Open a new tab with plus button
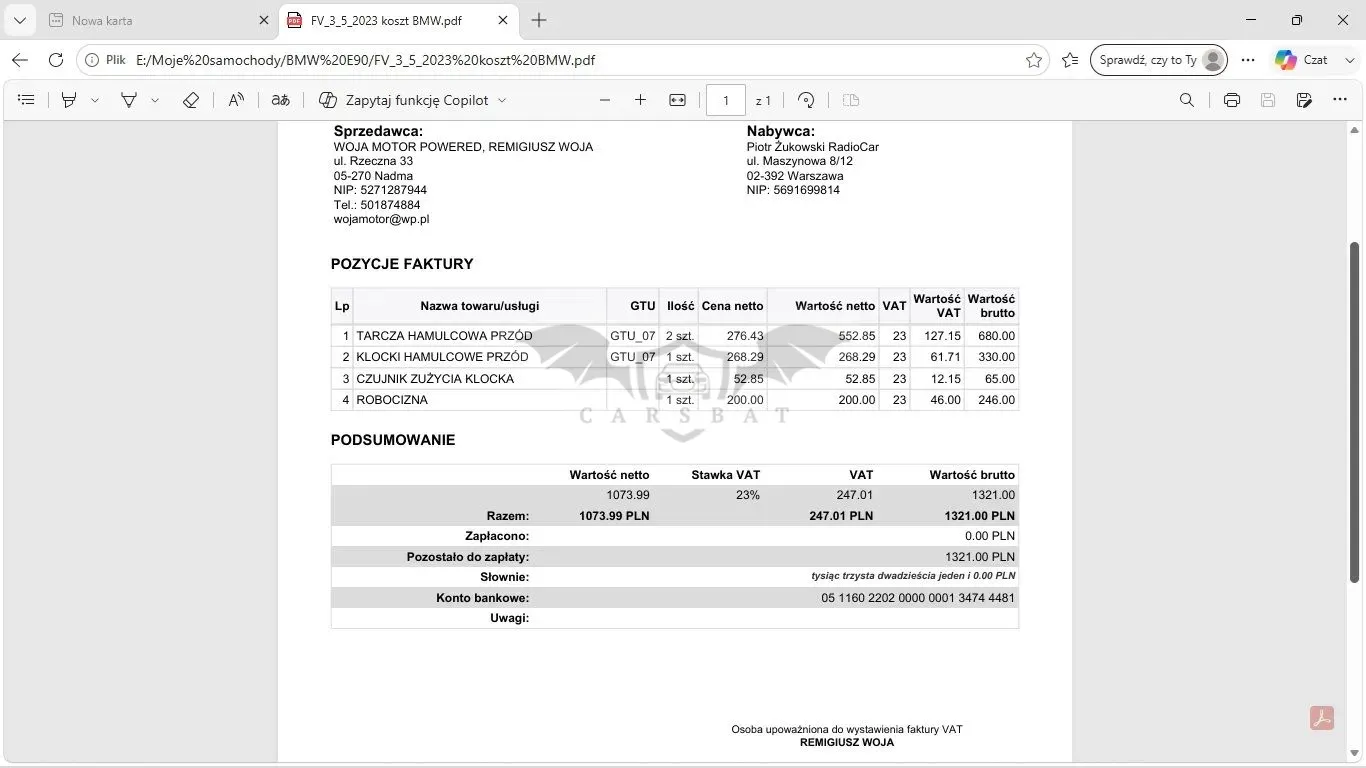 [x=539, y=20]
